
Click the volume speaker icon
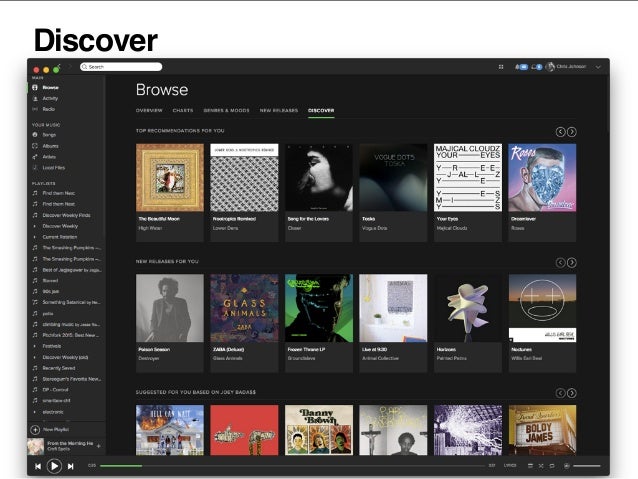566,466
